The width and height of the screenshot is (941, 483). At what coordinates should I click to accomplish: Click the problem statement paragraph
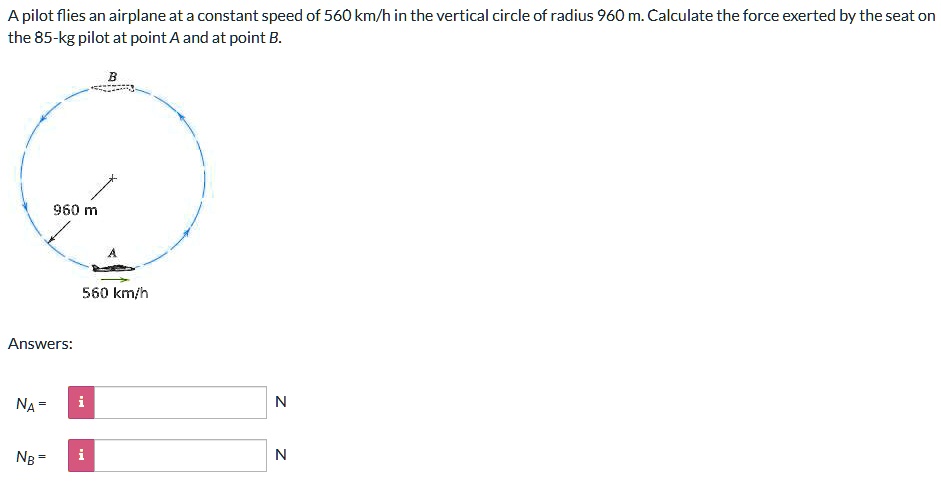pos(470,28)
